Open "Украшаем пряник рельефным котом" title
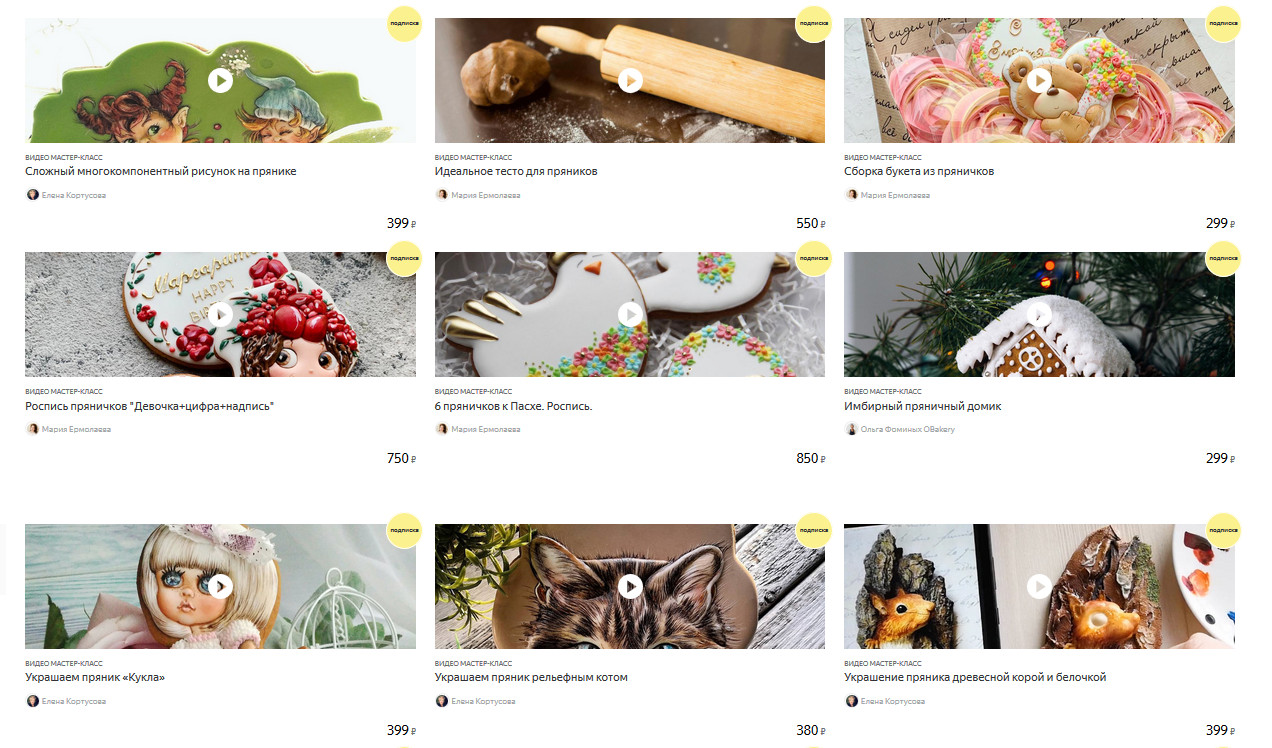1272x748 pixels. coord(531,677)
